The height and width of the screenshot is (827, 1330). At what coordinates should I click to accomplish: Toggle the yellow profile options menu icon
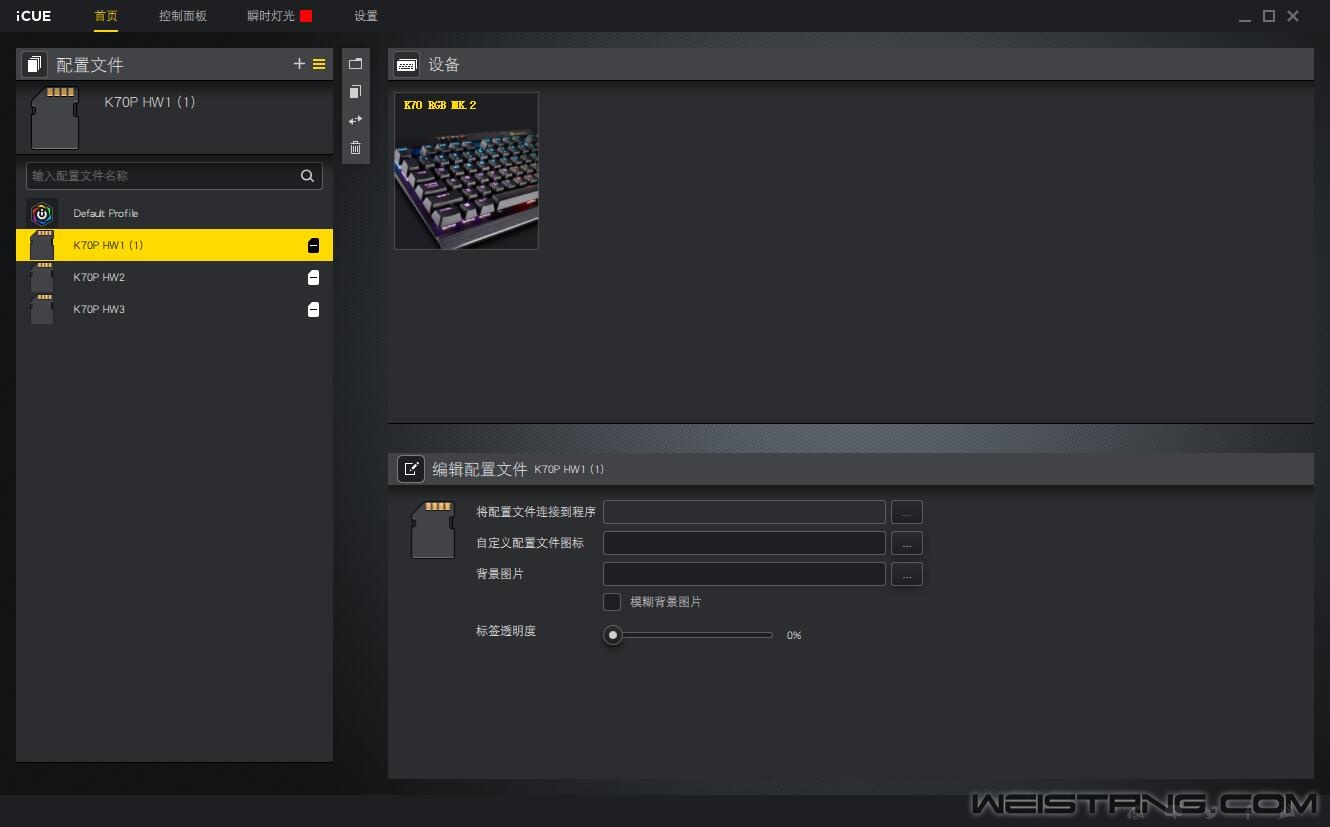(x=319, y=64)
